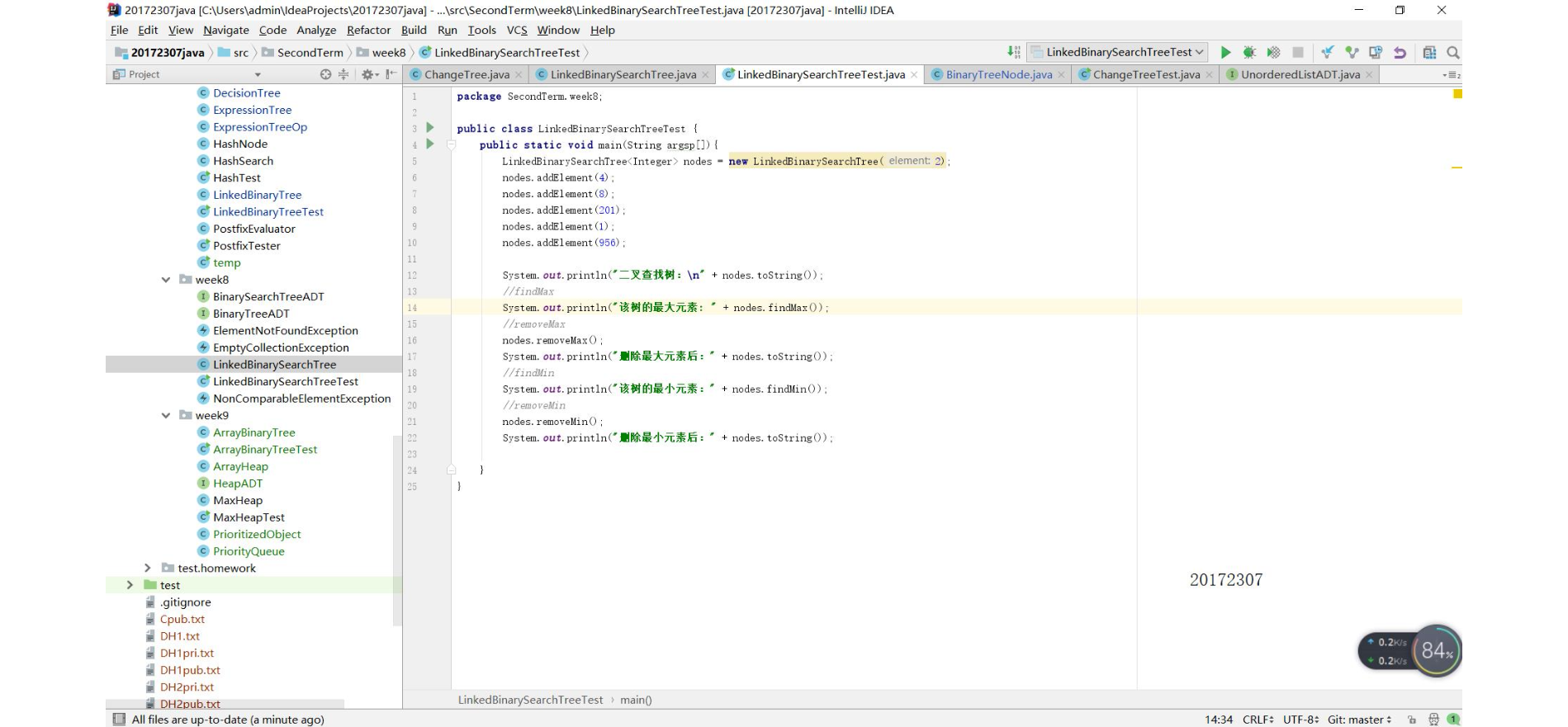This screenshot has width=1568, height=727.
Task: Hide the Project tool window icon
Action: 391,74
